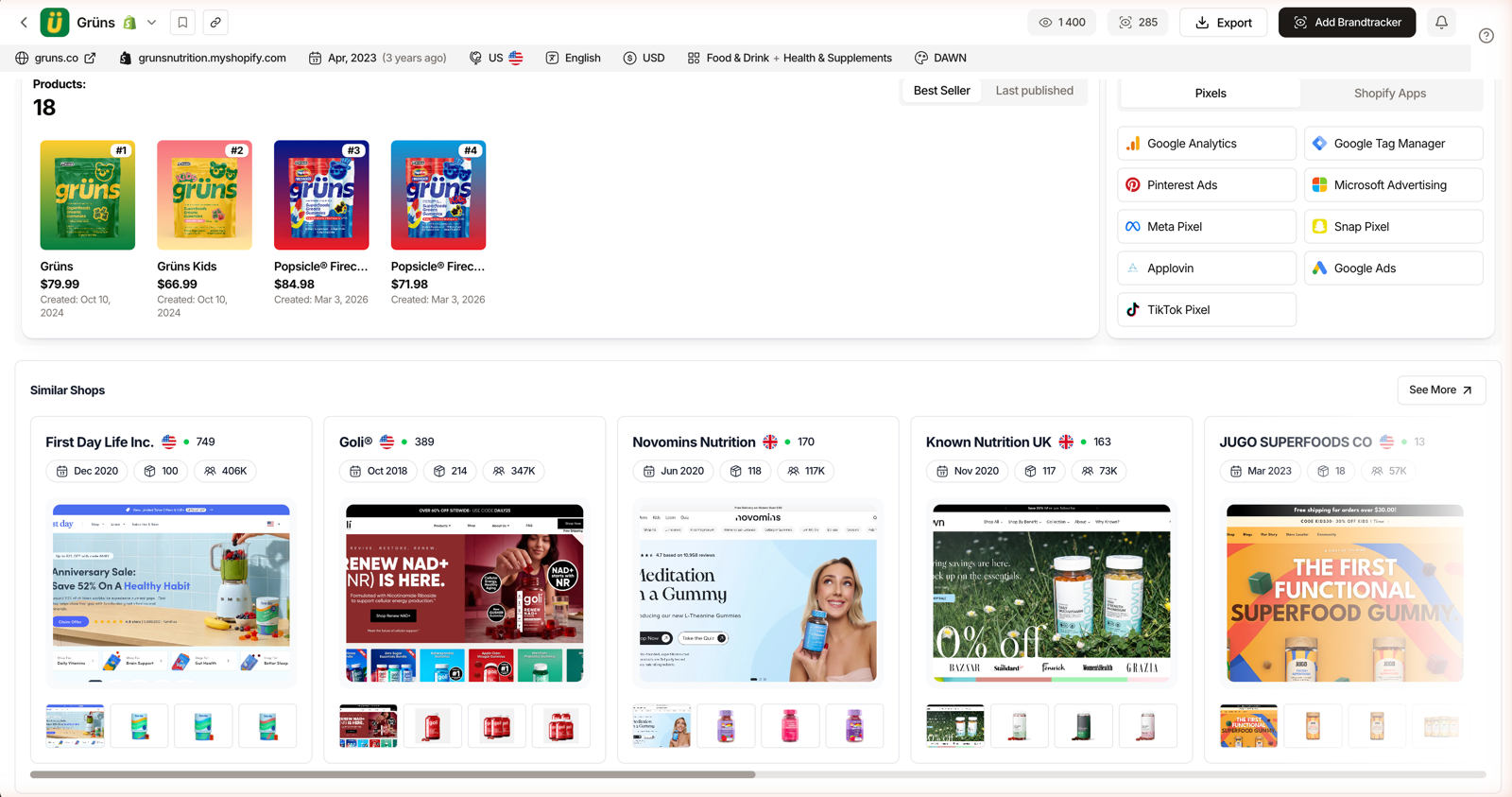The image size is (1512, 797).
Task: Click the Google Tag Manager icon
Action: [1320, 144]
